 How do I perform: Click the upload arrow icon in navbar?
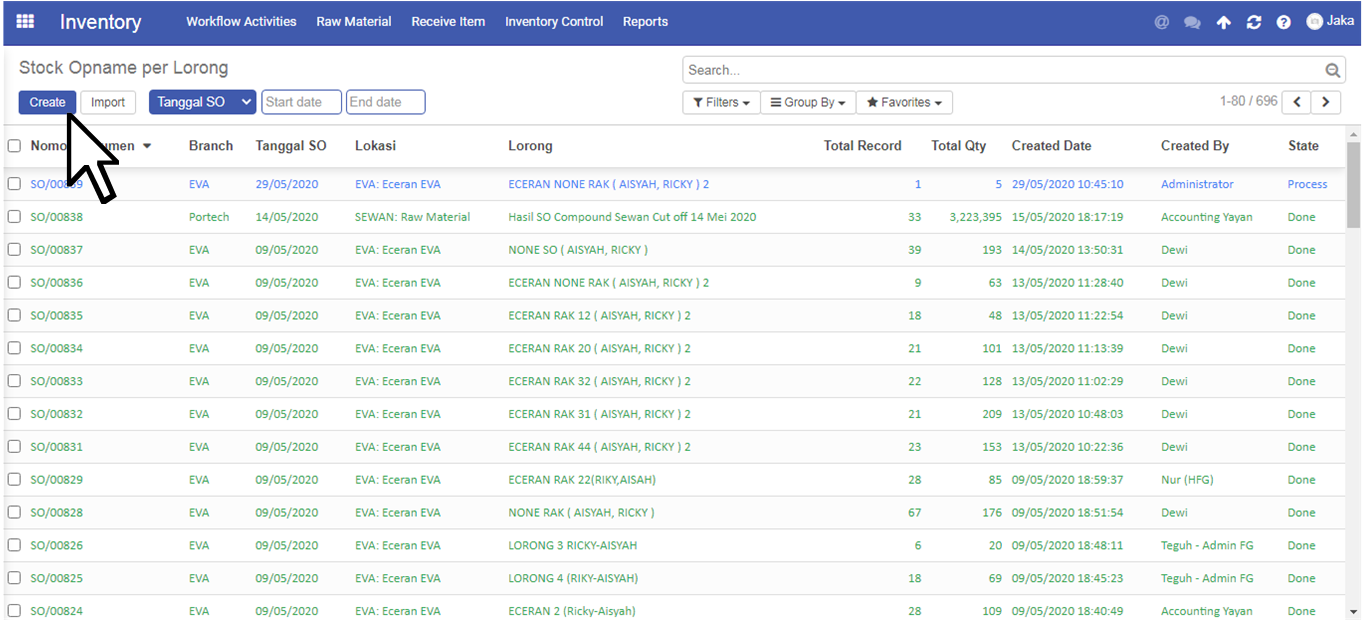point(1223,22)
